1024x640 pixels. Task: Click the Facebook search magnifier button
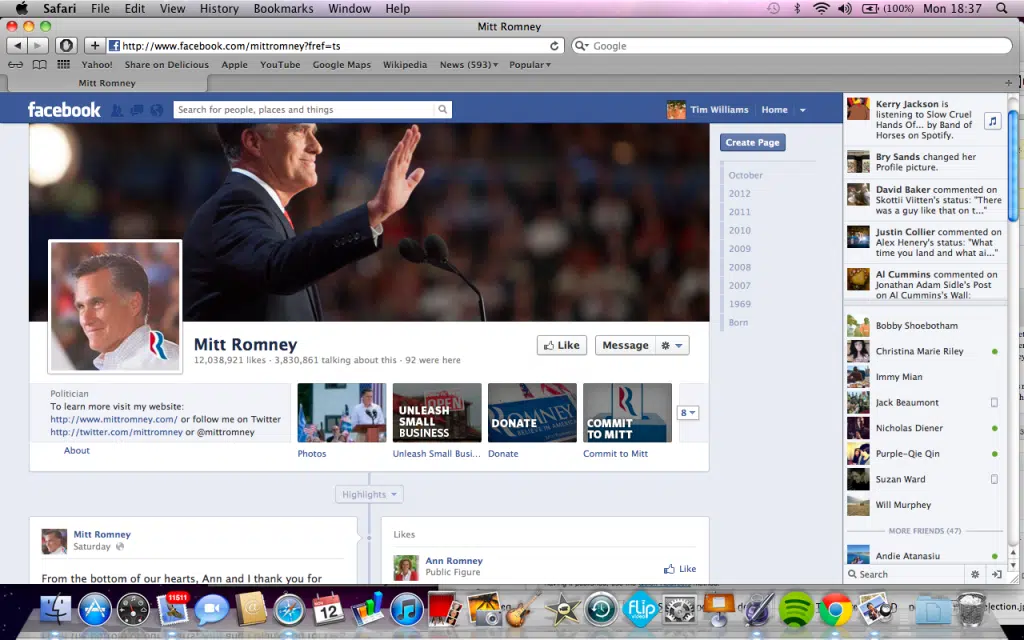click(x=442, y=110)
